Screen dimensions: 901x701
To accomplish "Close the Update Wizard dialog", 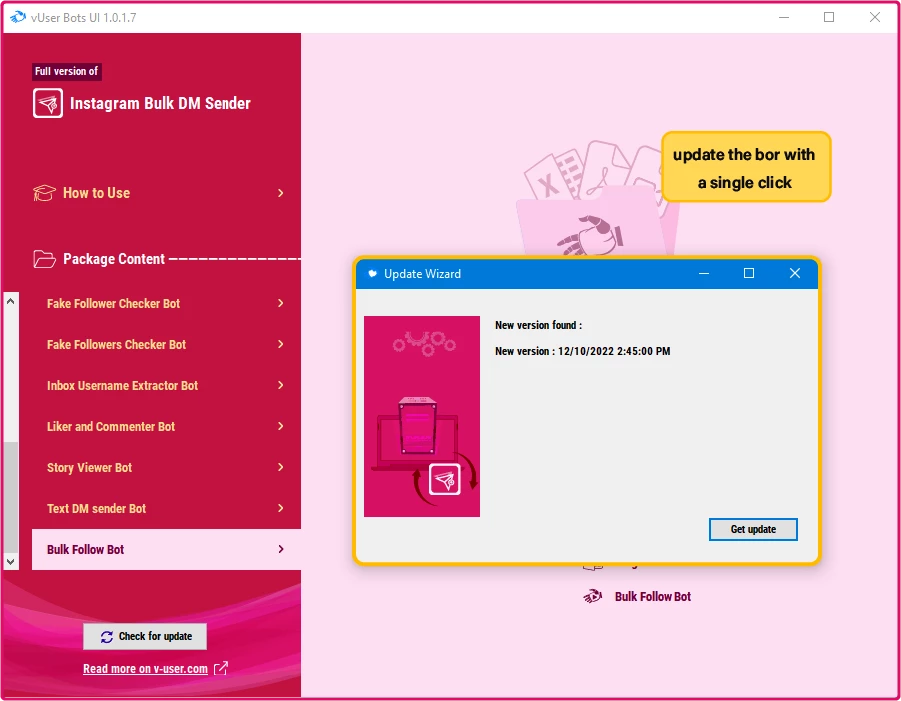I will point(795,274).
